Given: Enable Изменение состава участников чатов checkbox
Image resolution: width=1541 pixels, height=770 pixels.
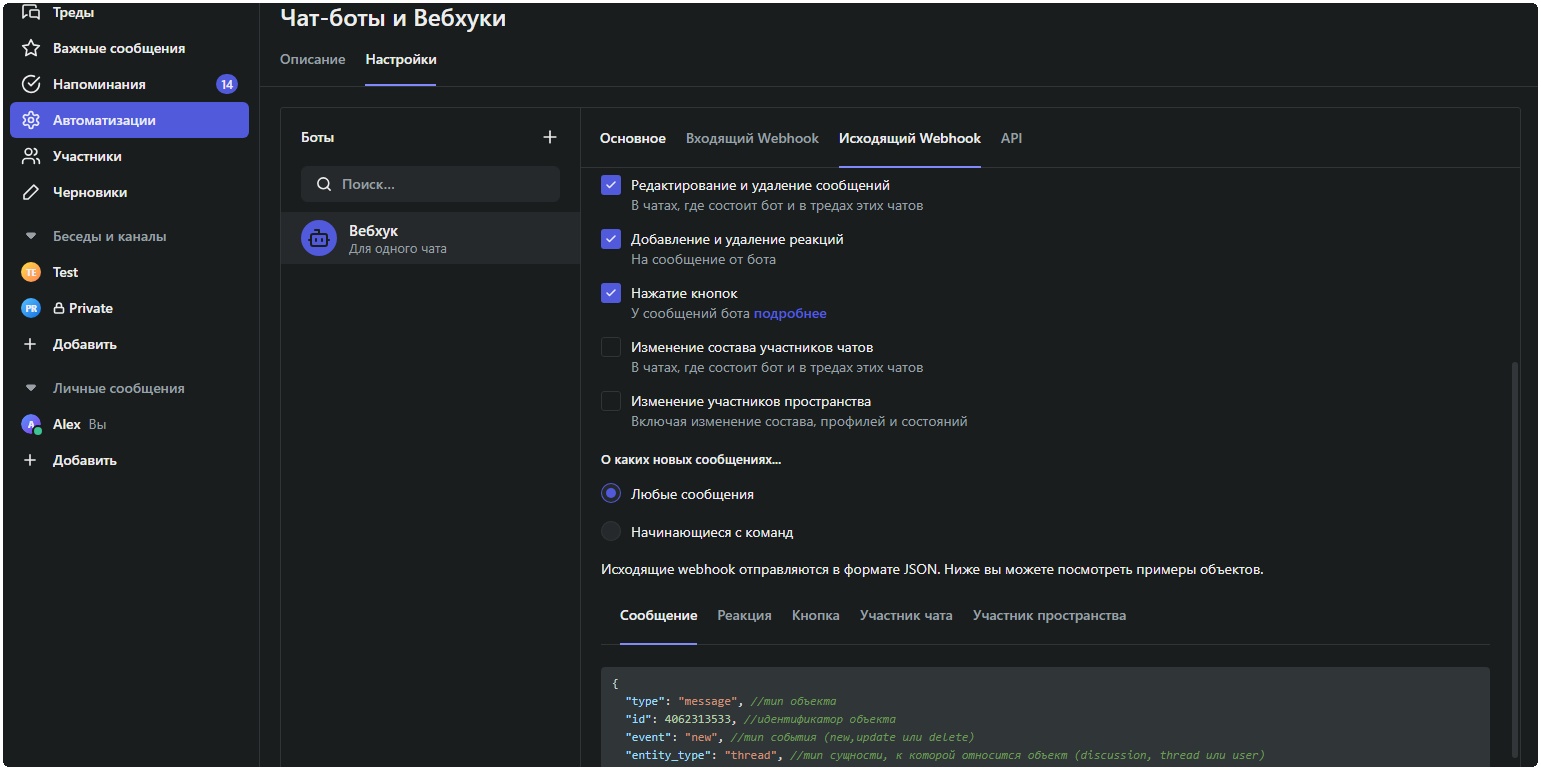Looking at the screenshot, I should [x=611, y=347].
